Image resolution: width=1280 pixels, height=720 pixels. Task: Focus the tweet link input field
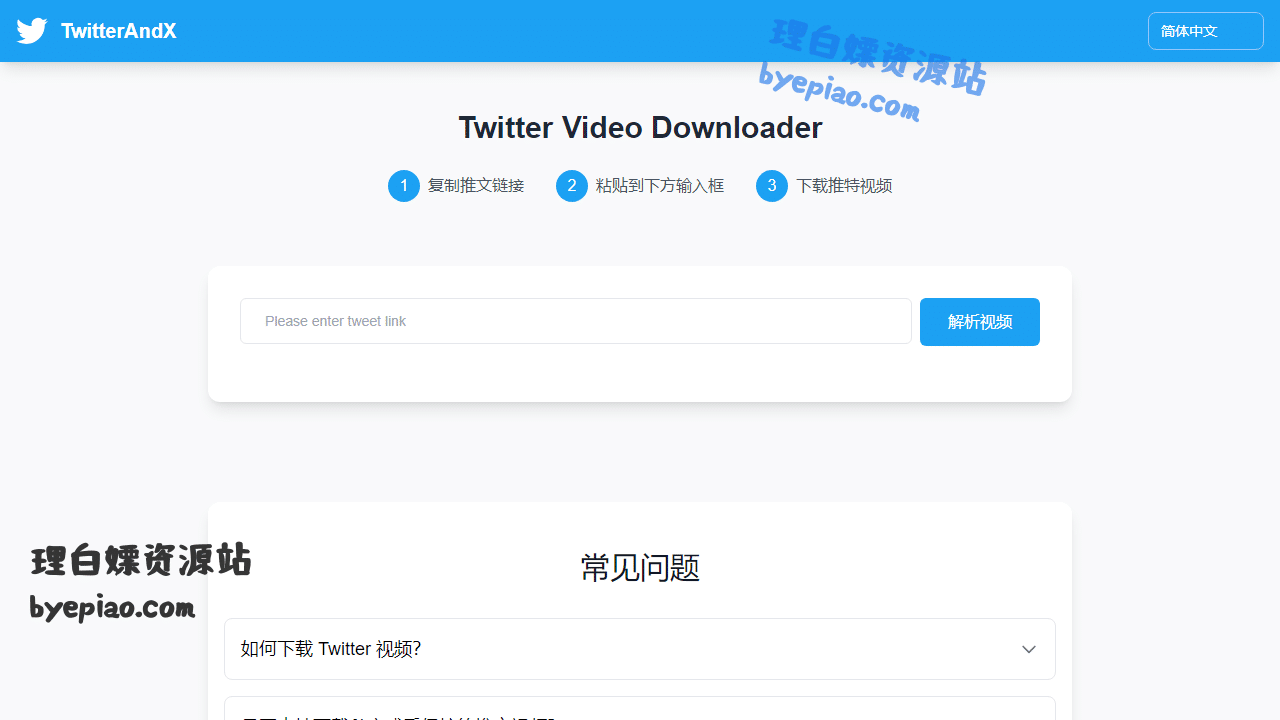575,321
